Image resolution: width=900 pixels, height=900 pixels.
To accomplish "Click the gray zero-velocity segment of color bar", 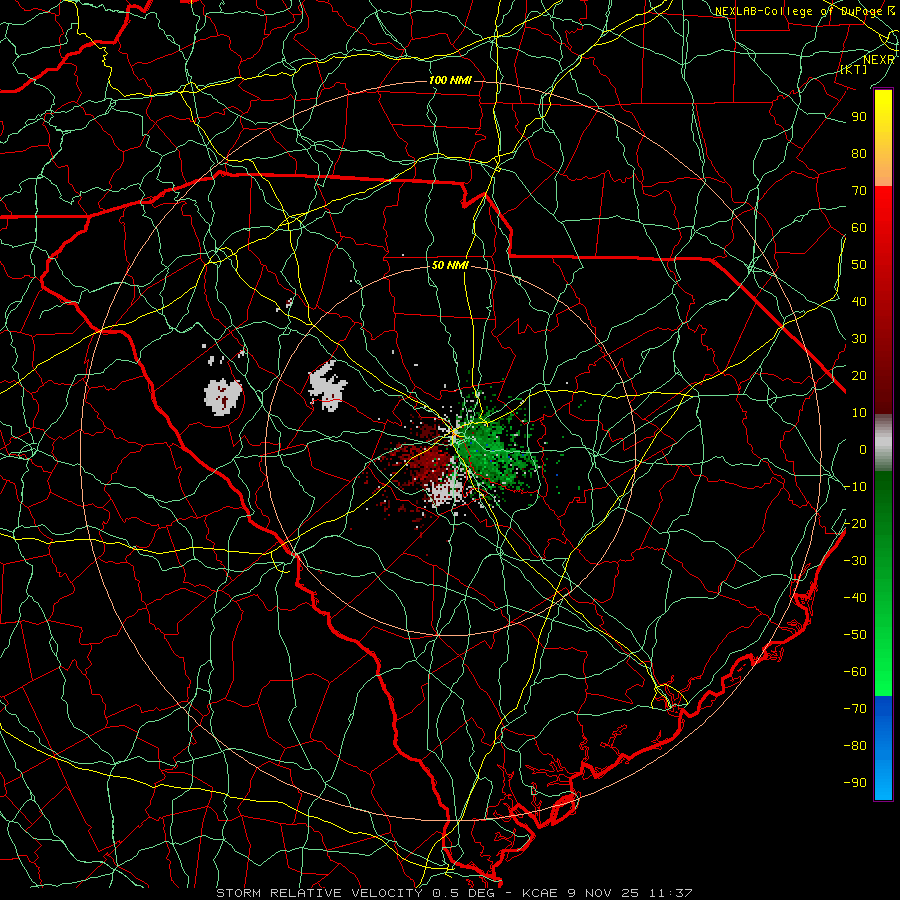I will [883, 443].
